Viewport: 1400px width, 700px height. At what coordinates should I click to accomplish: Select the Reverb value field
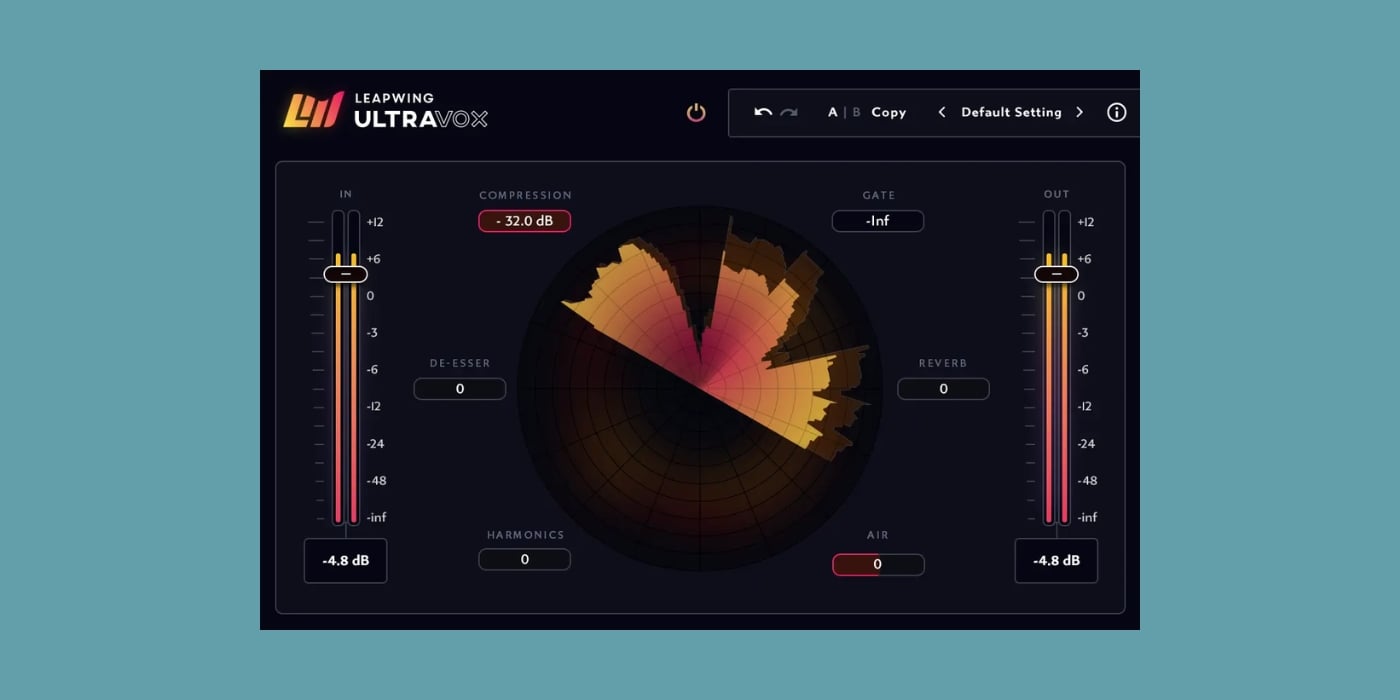pos(943,389)
